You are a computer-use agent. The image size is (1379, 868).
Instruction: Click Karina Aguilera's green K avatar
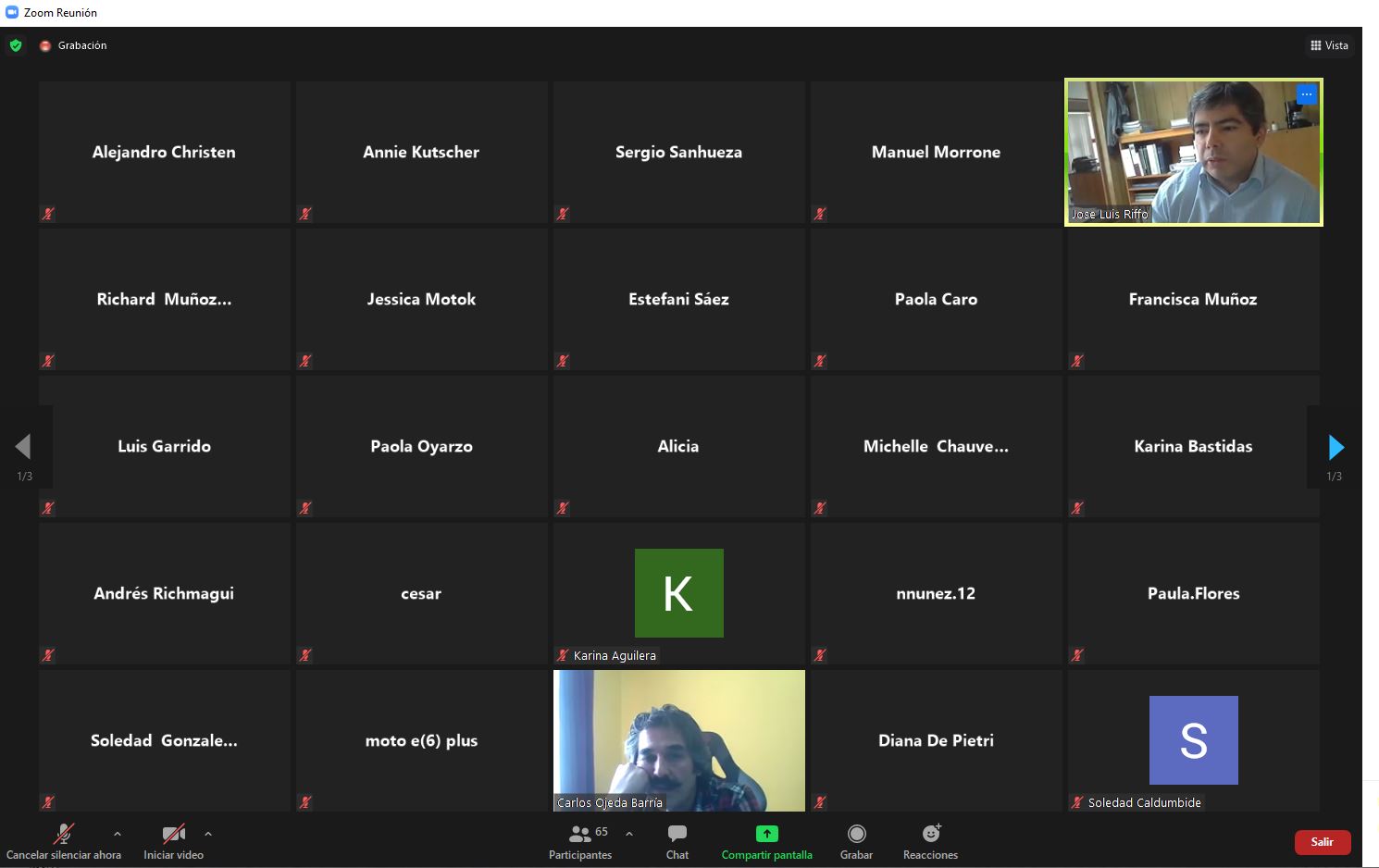678,593
